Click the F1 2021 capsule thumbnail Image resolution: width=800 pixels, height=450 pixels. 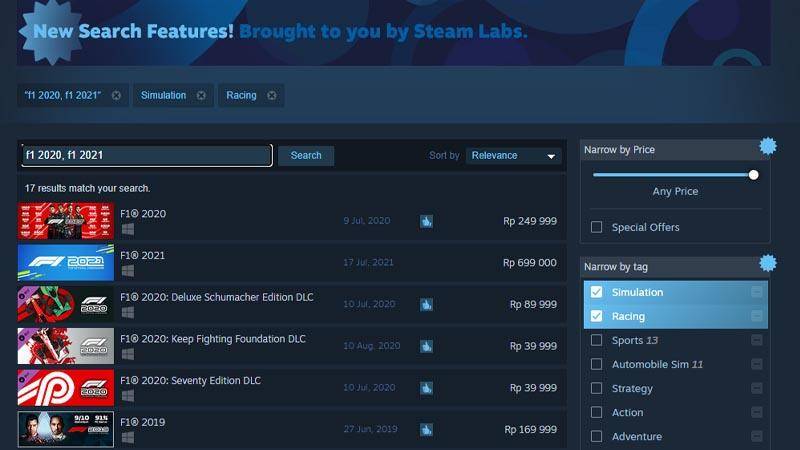click(66, 263)
